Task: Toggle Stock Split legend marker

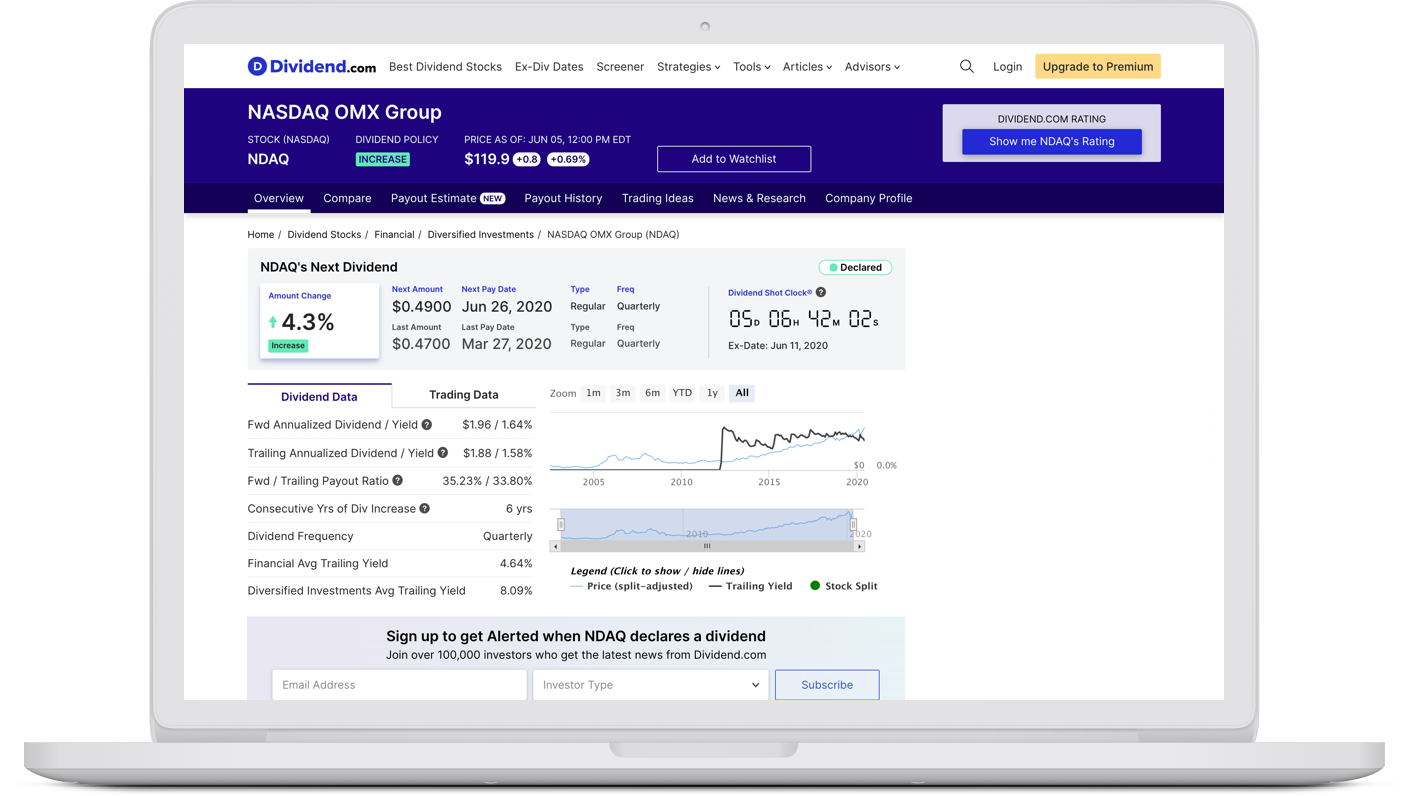Action: [x=843, y=586]
